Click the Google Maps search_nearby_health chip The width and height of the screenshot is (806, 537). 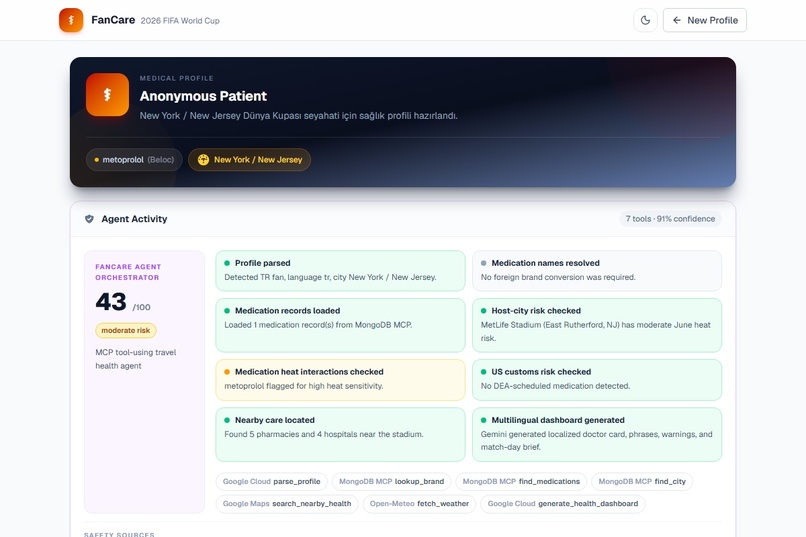click(287, 504)
